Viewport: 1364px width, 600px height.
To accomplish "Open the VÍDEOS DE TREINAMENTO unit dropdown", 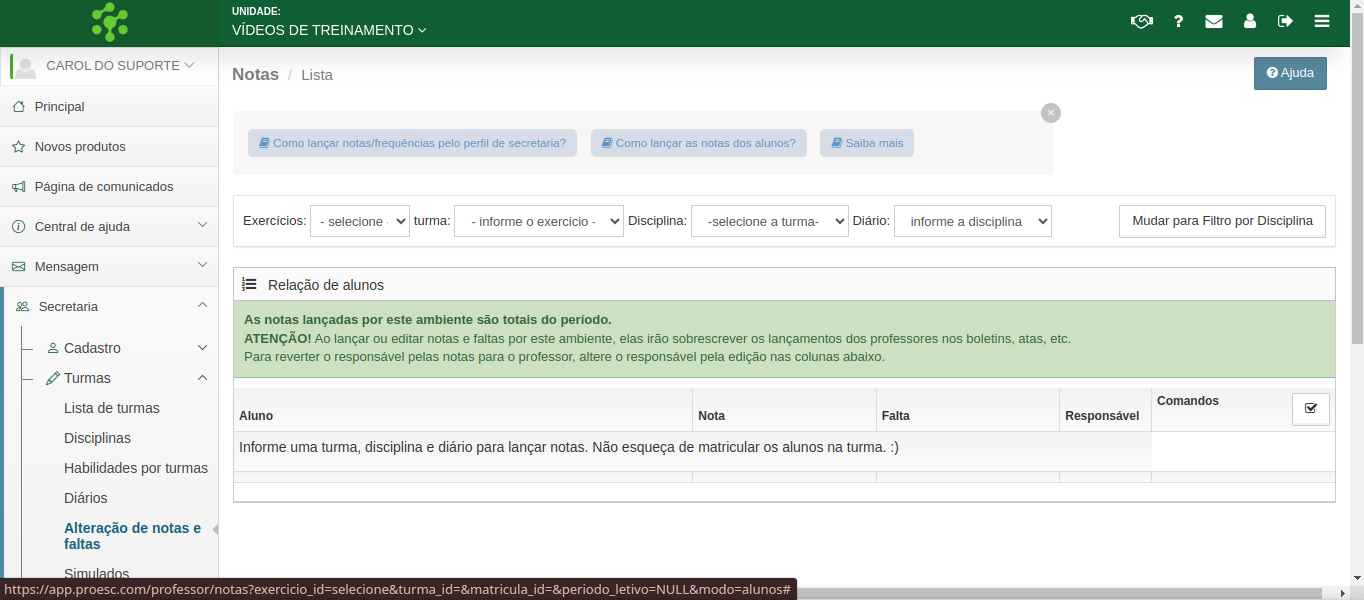I will [329, 30].
